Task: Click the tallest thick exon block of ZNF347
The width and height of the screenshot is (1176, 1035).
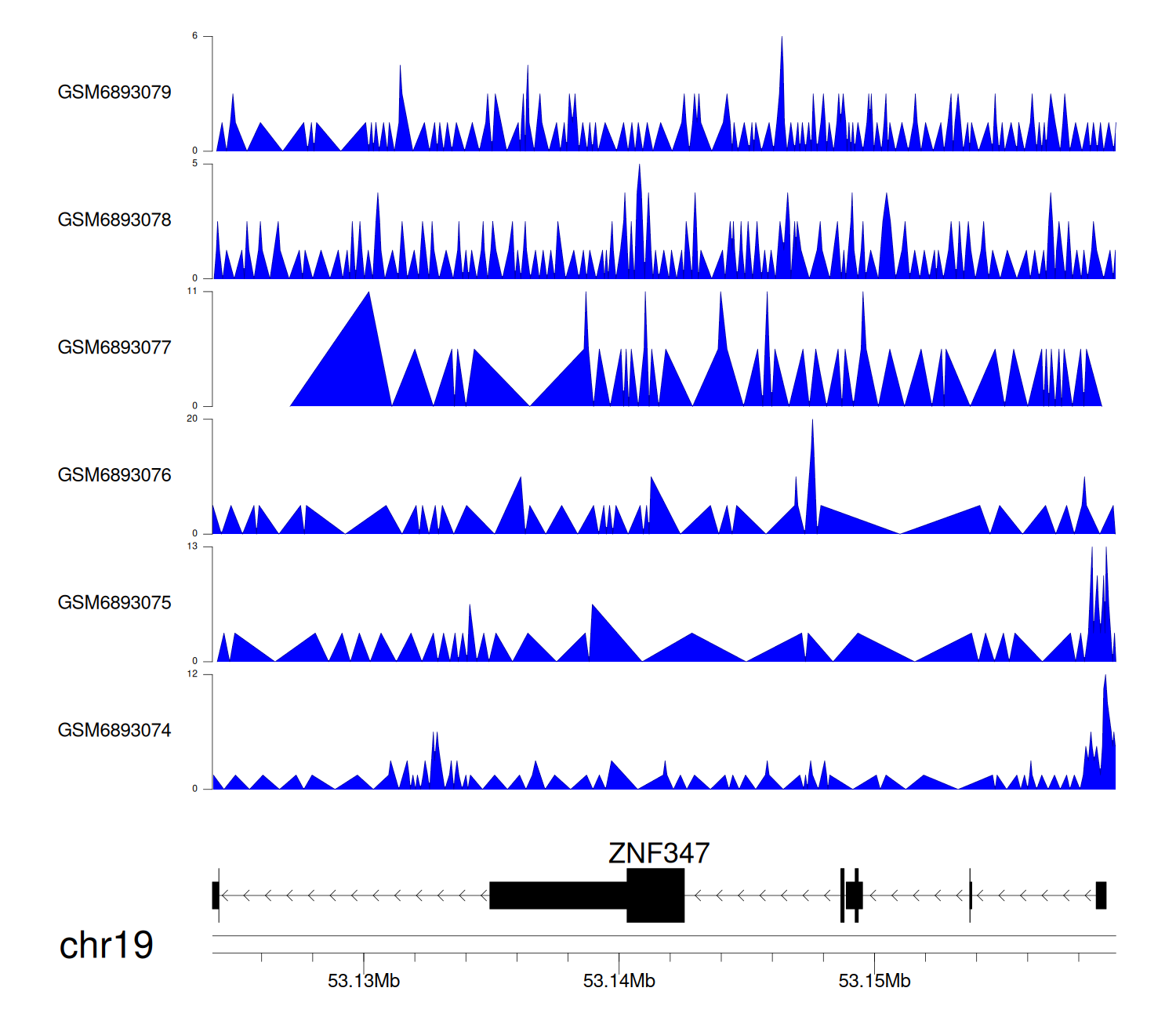Action: 655,895
